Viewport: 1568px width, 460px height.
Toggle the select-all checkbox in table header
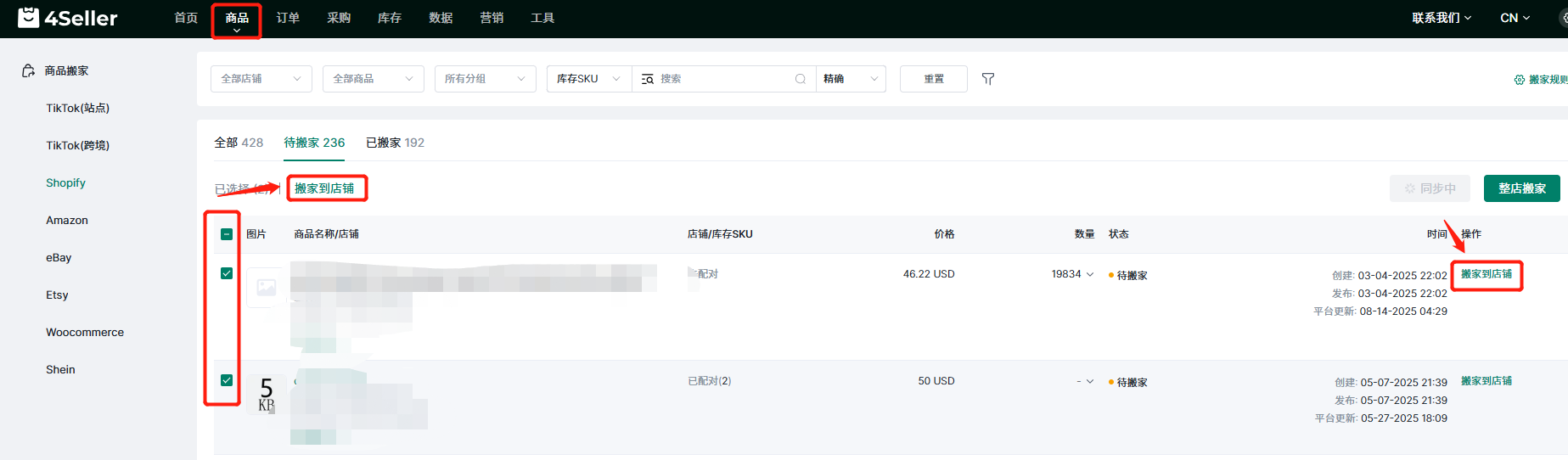[x=227, y=234]
